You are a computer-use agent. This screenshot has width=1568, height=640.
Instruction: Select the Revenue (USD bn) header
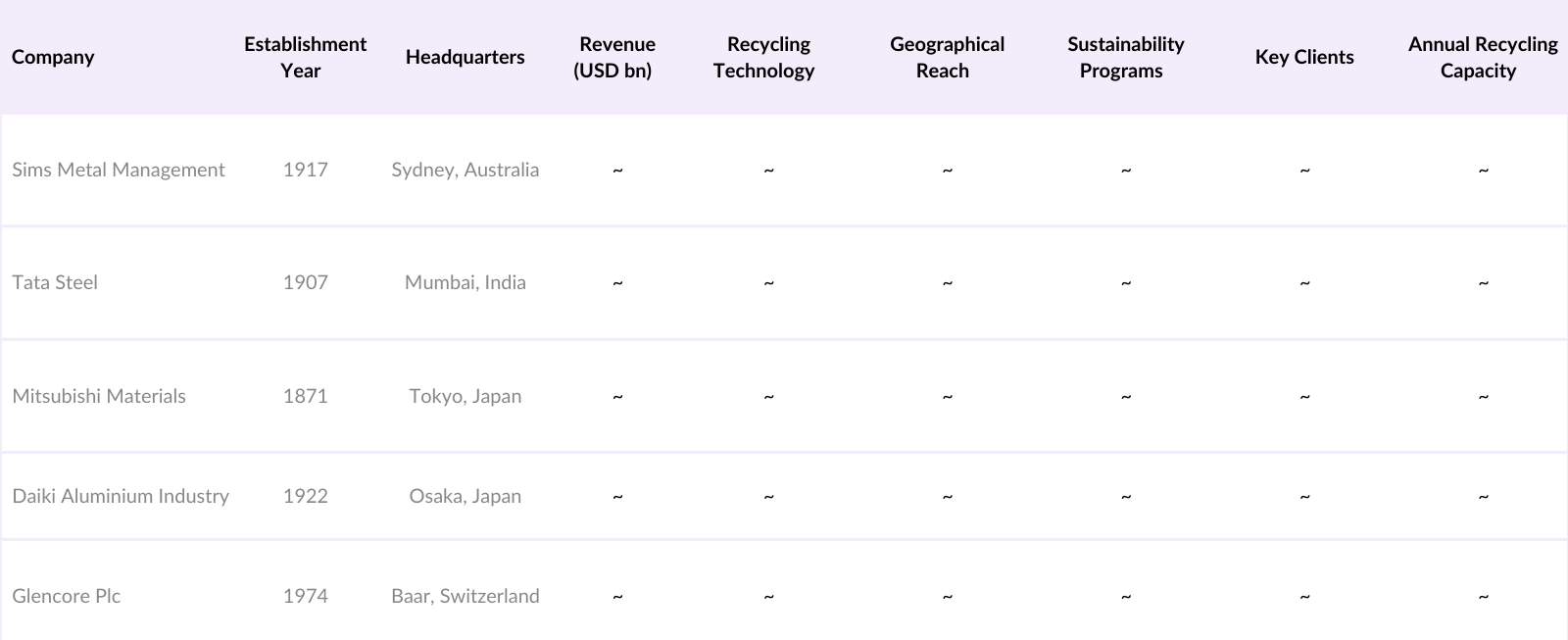click(616, 57)
